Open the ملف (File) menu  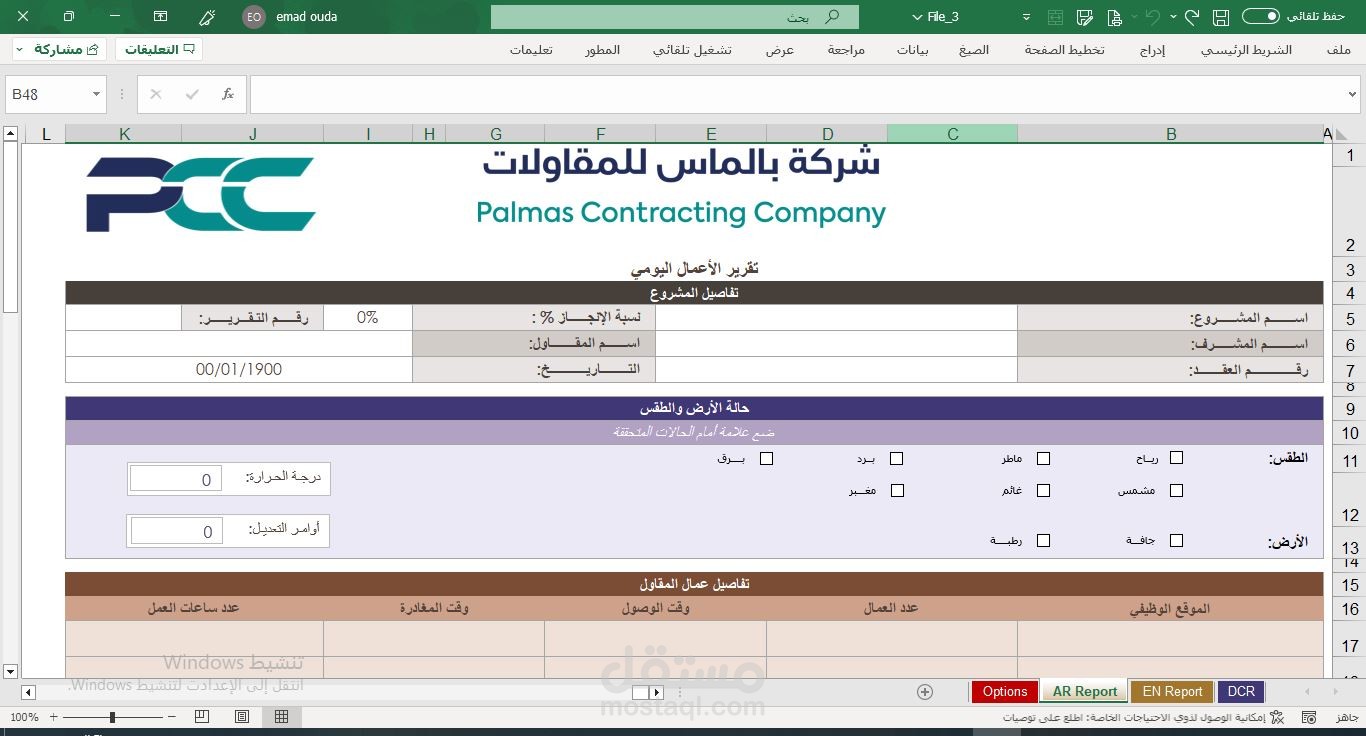click(1339, 49)
